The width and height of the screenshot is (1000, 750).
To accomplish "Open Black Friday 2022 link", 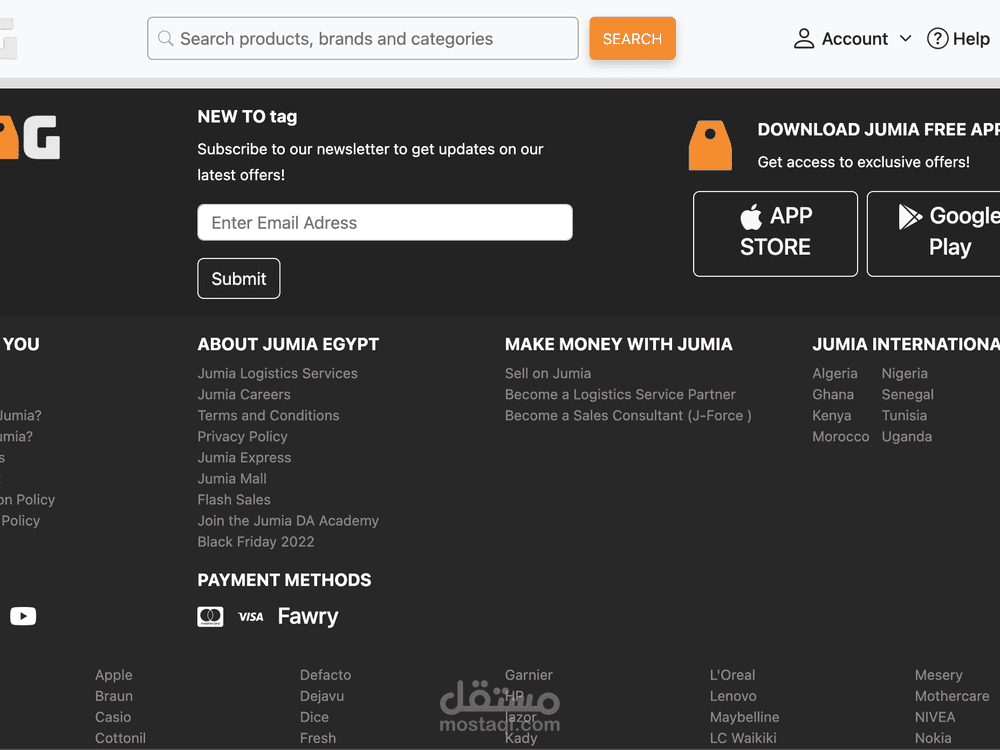I will [x=256, y=541].
